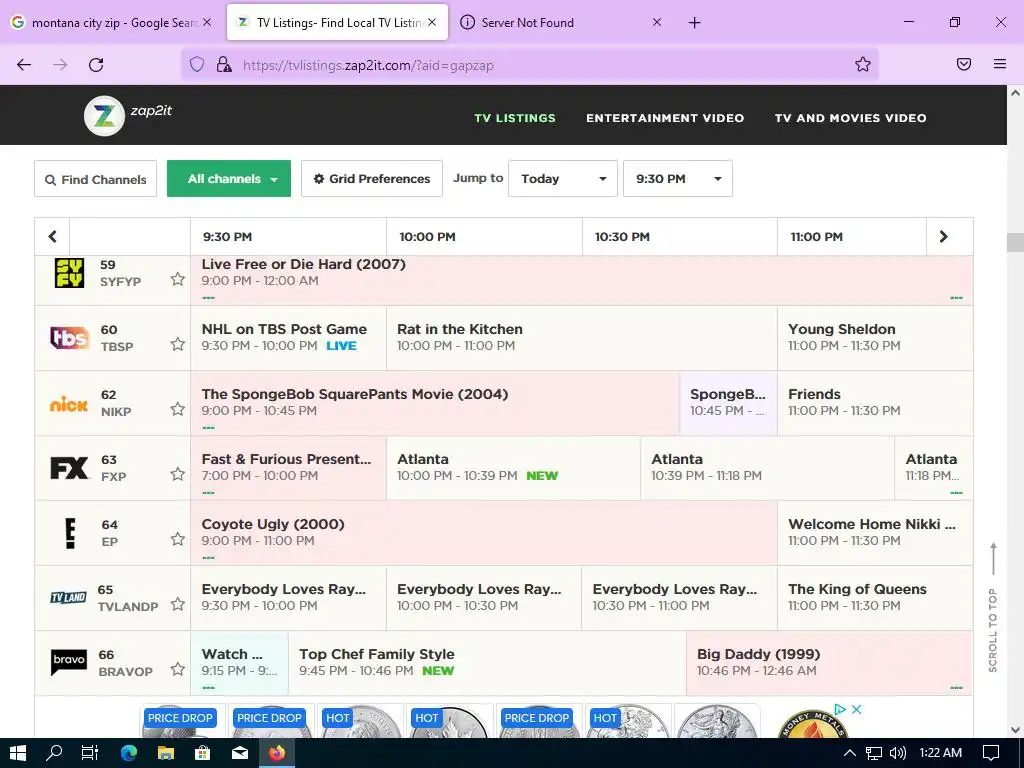Open notification center in taskbar
The height and width of the screenshot is (768, 1024).
coord(991,753)
